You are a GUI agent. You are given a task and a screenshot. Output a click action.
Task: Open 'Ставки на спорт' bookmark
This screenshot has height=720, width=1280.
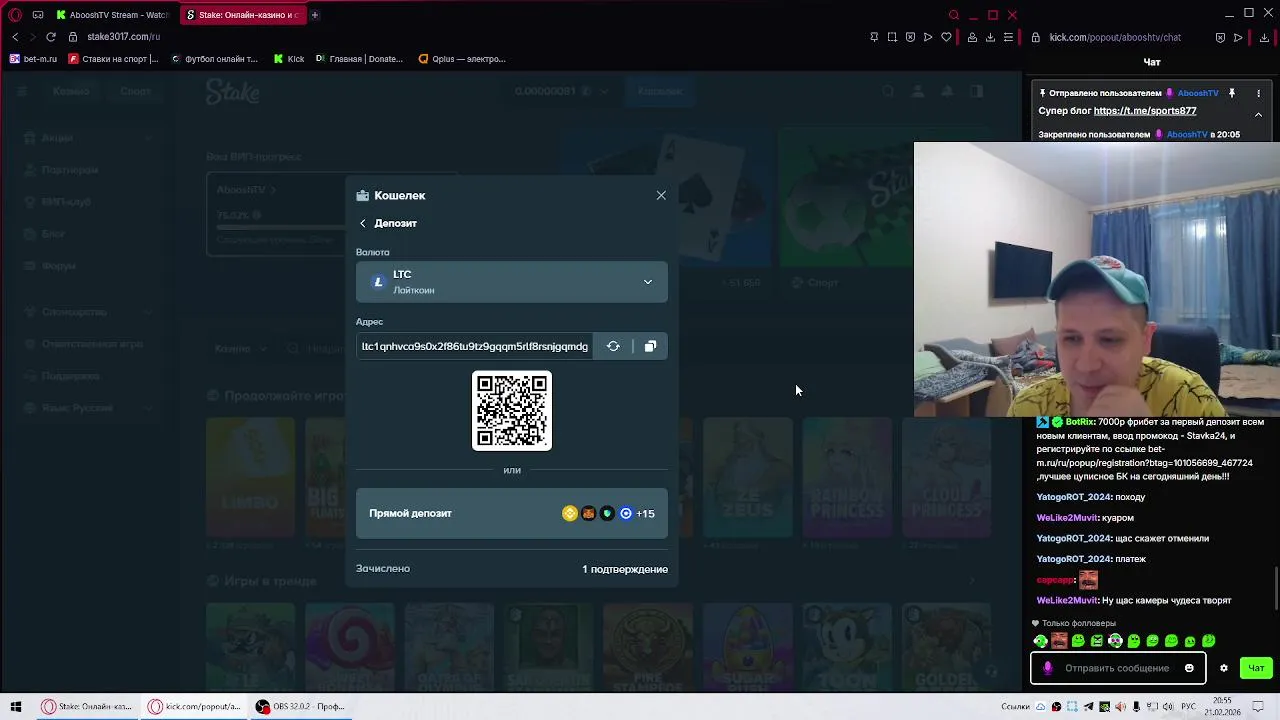(114, 59)
